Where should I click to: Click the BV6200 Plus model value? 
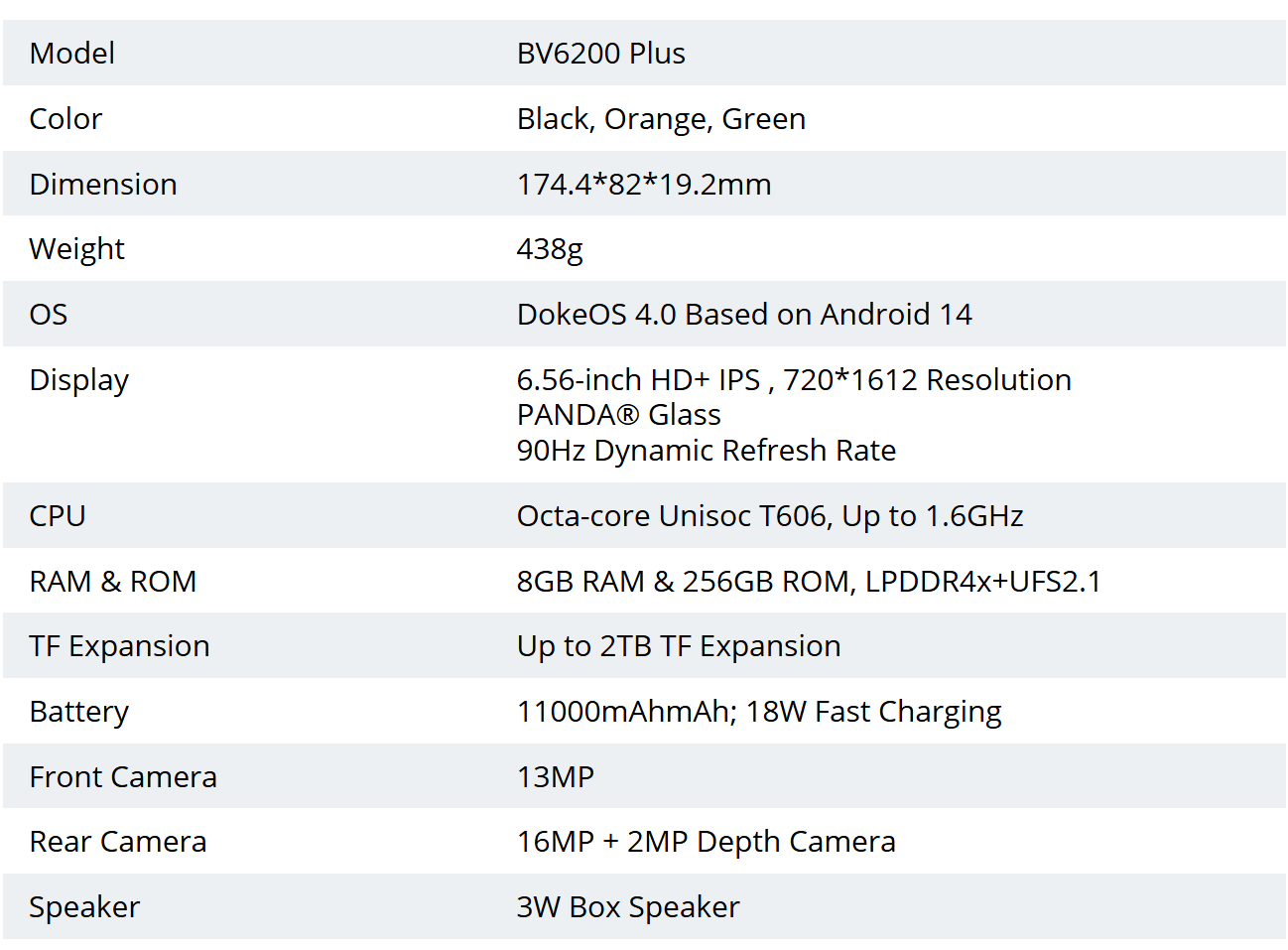point(600,54)
